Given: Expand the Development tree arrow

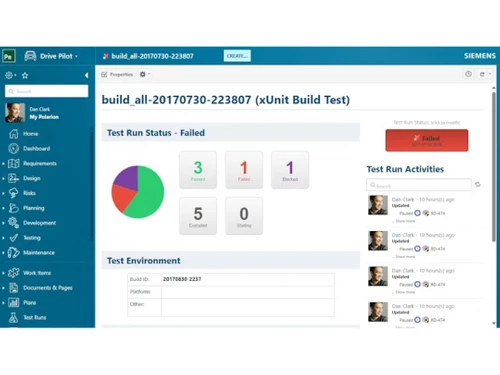Looking at the screenshot, I should (3, 223).
